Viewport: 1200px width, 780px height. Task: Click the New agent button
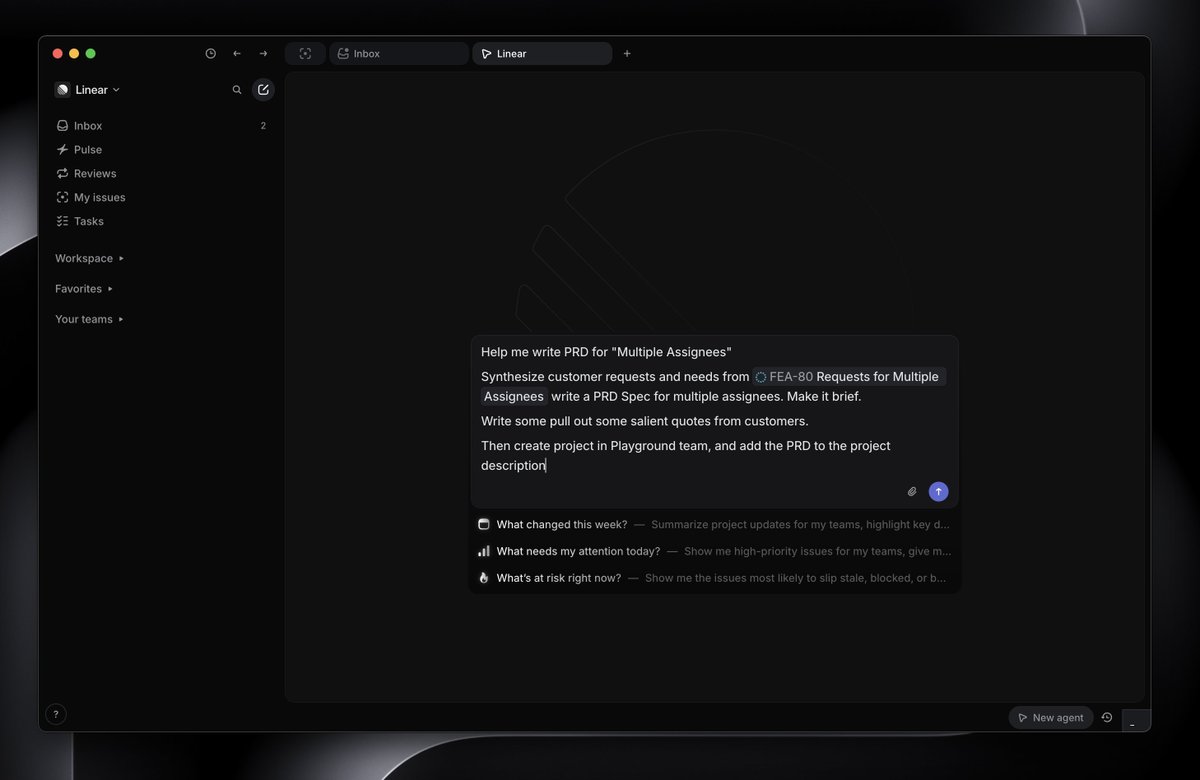point(1050,718)
